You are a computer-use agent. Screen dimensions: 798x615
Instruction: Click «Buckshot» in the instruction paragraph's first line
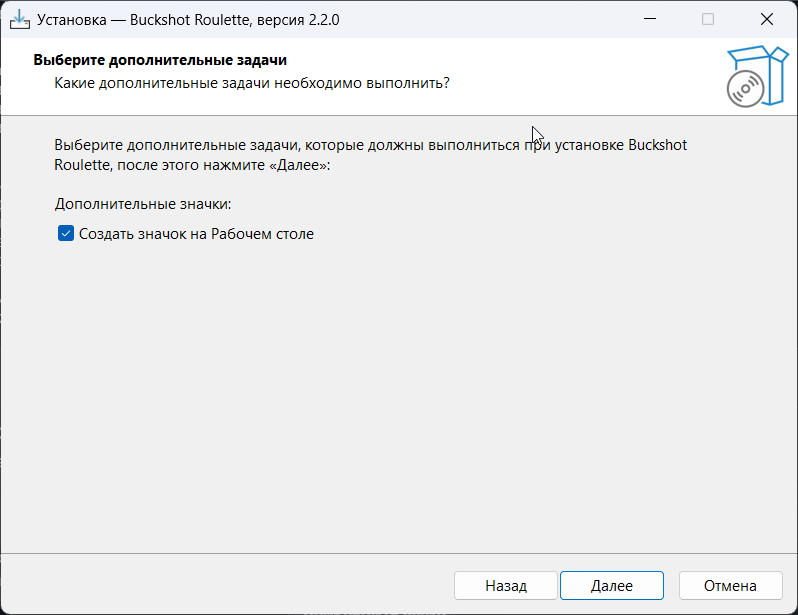[658, 145]
